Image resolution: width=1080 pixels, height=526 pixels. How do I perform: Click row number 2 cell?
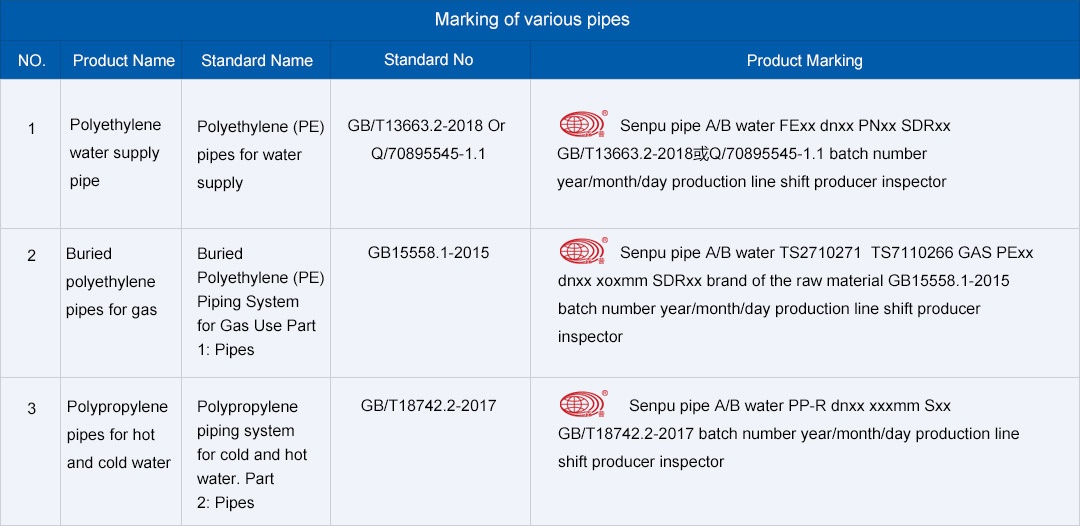(x=31, y=256)
